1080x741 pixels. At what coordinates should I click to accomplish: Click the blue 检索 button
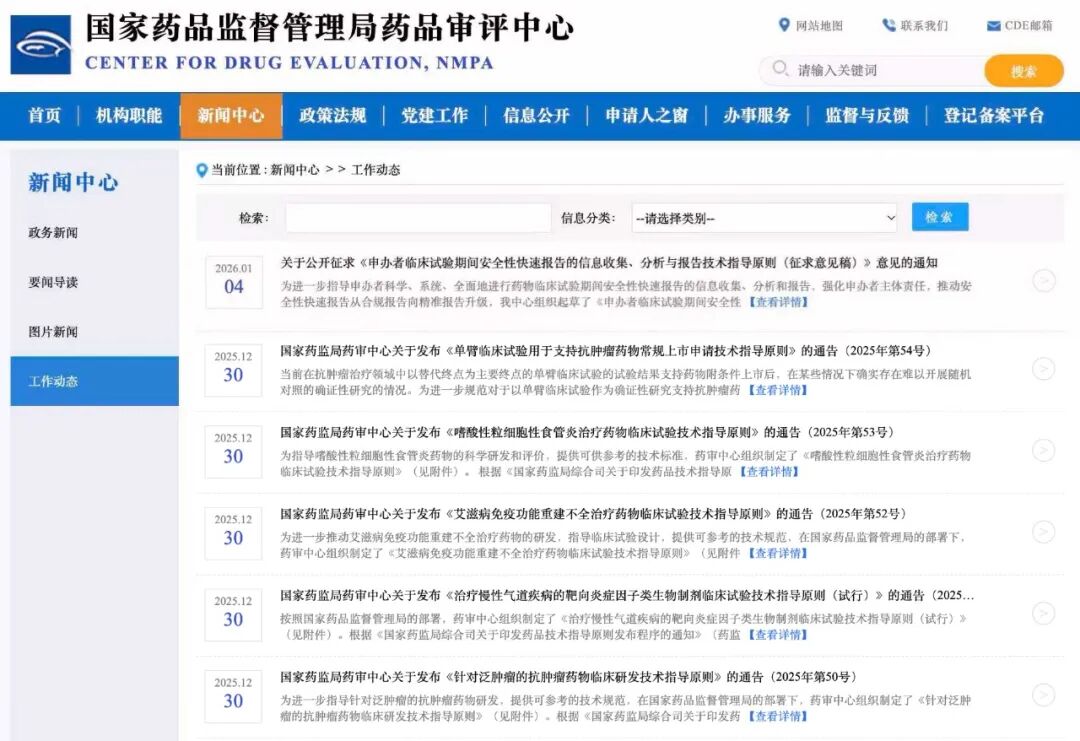click(x=940, y=217)
